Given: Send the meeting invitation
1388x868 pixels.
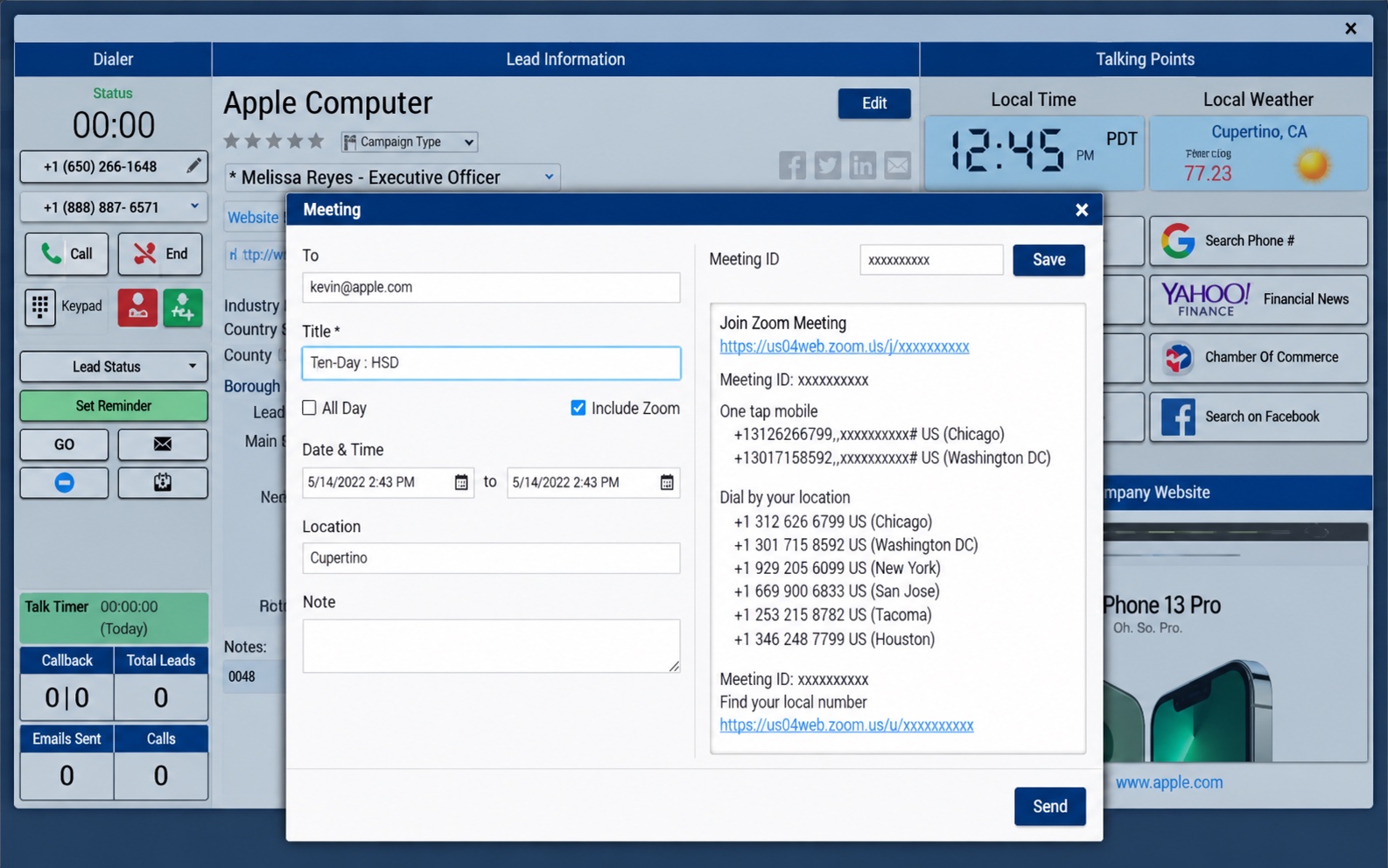Looking at the screenshot, I should pos(1050,807).
